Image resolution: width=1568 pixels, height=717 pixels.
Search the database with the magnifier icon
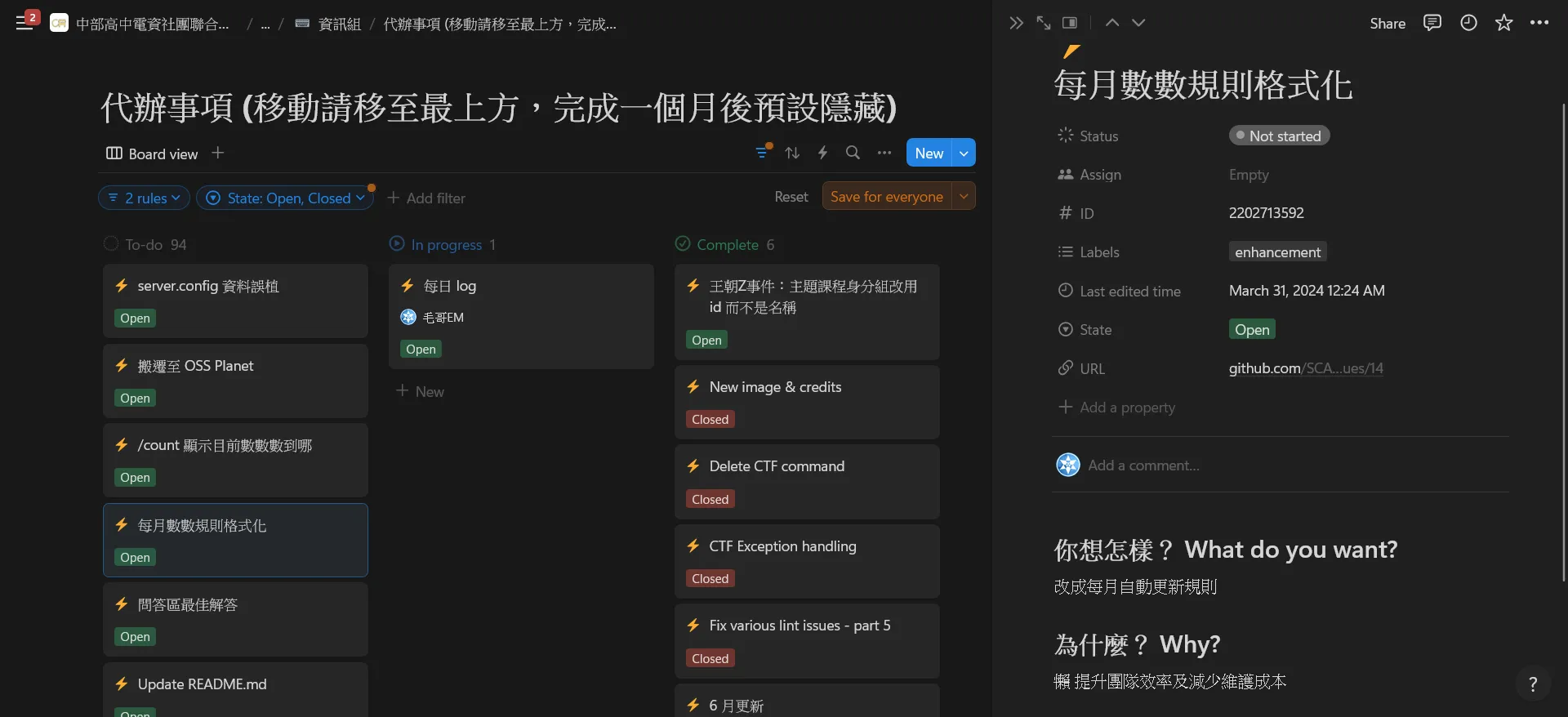(853, 153)
